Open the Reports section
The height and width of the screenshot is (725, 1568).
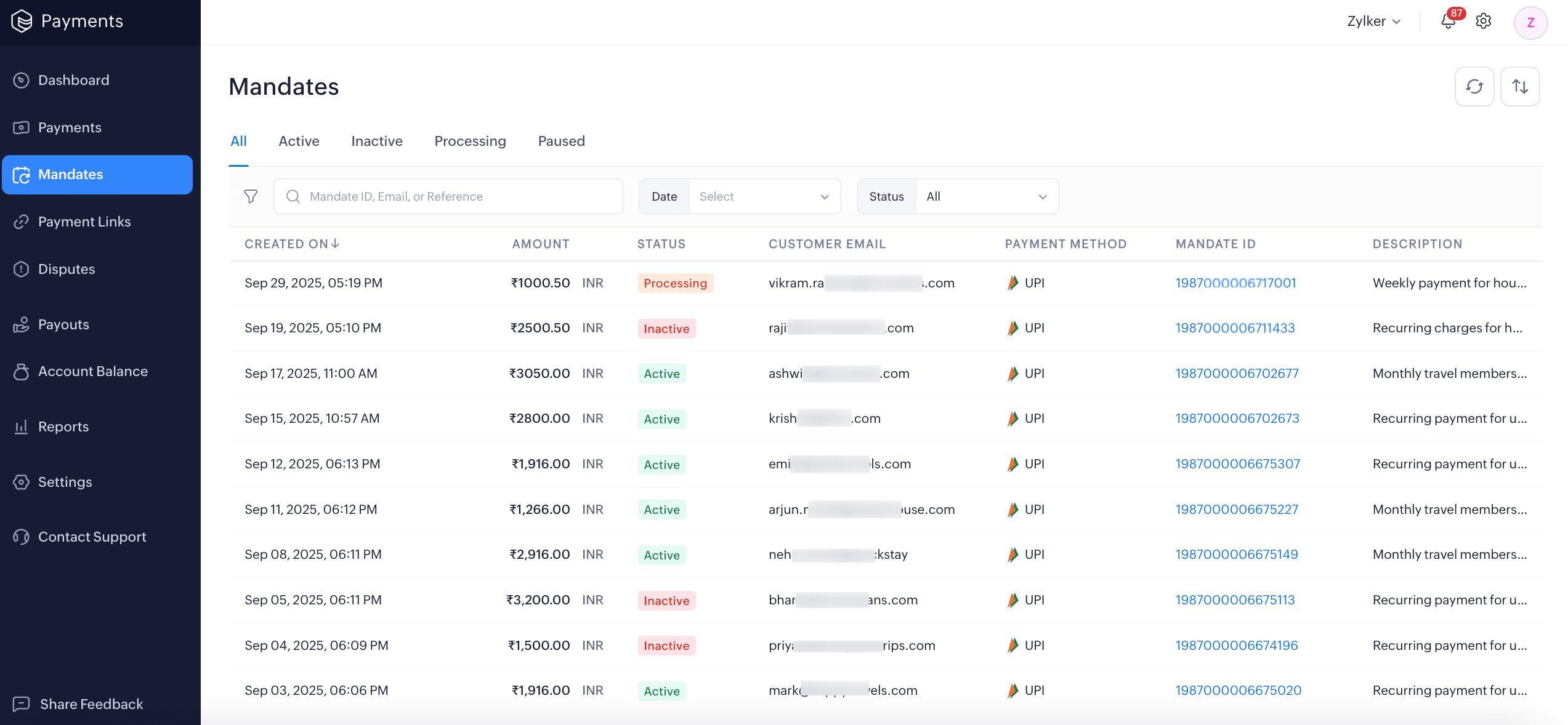pos(63,426)
